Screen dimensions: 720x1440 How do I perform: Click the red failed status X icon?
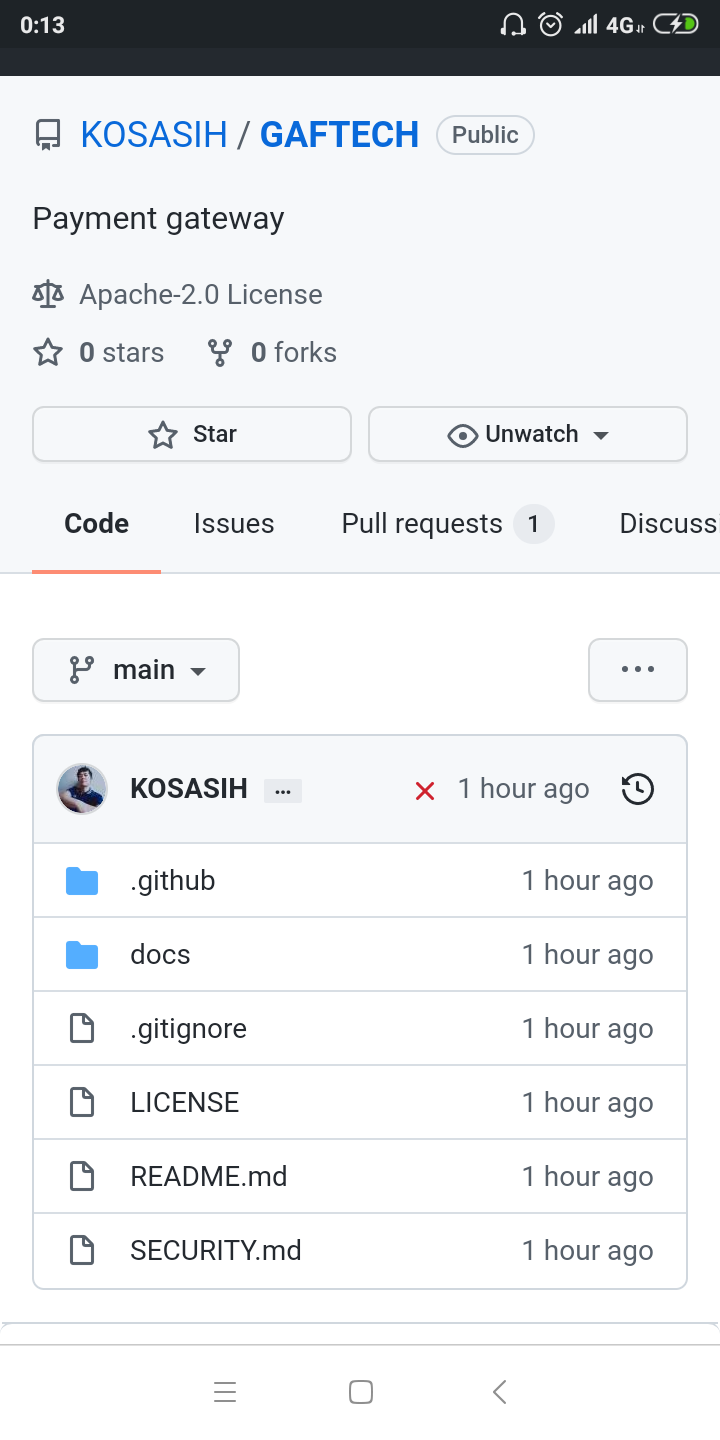(x=425, y=791)
